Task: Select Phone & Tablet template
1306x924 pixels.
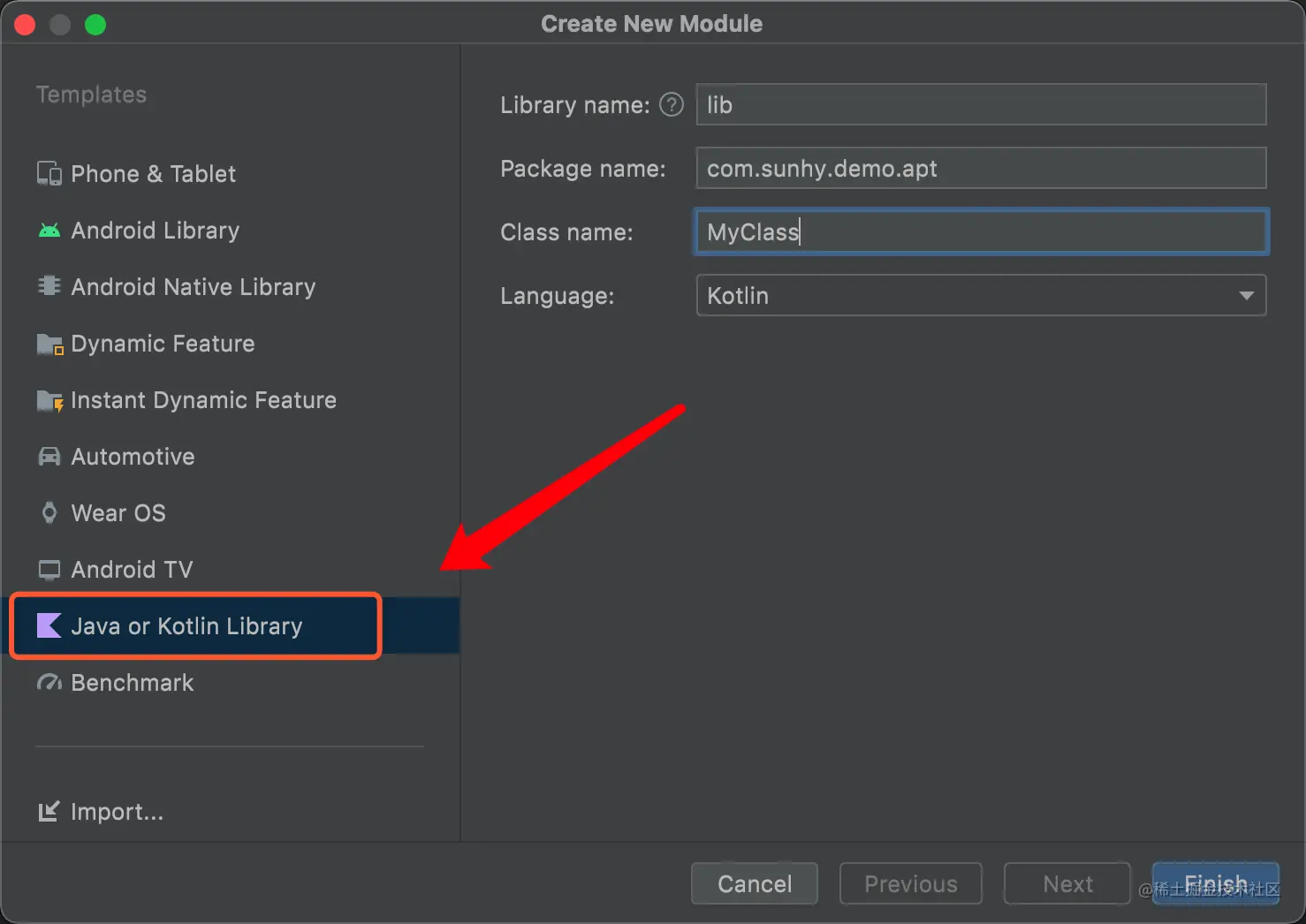Action: 153,174
